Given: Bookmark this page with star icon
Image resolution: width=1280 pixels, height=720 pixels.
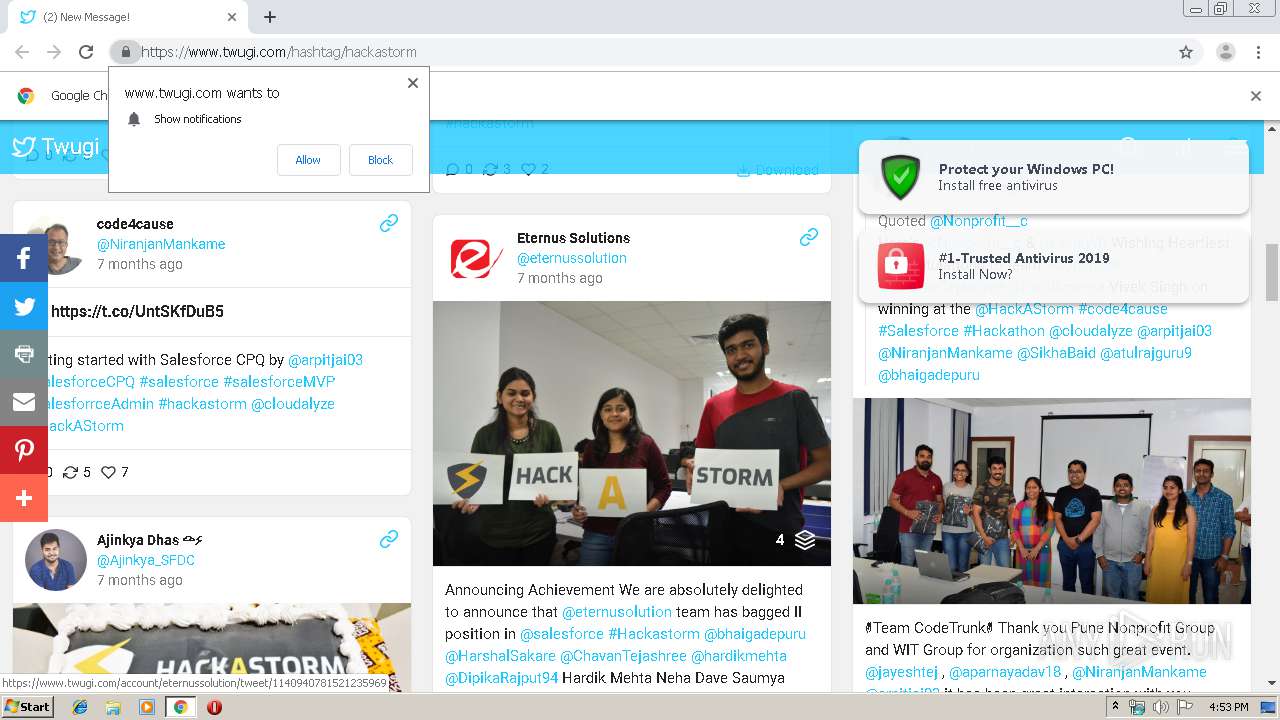Looking at the screenshot, I should pyautogui.click(x=1186, y=52).
